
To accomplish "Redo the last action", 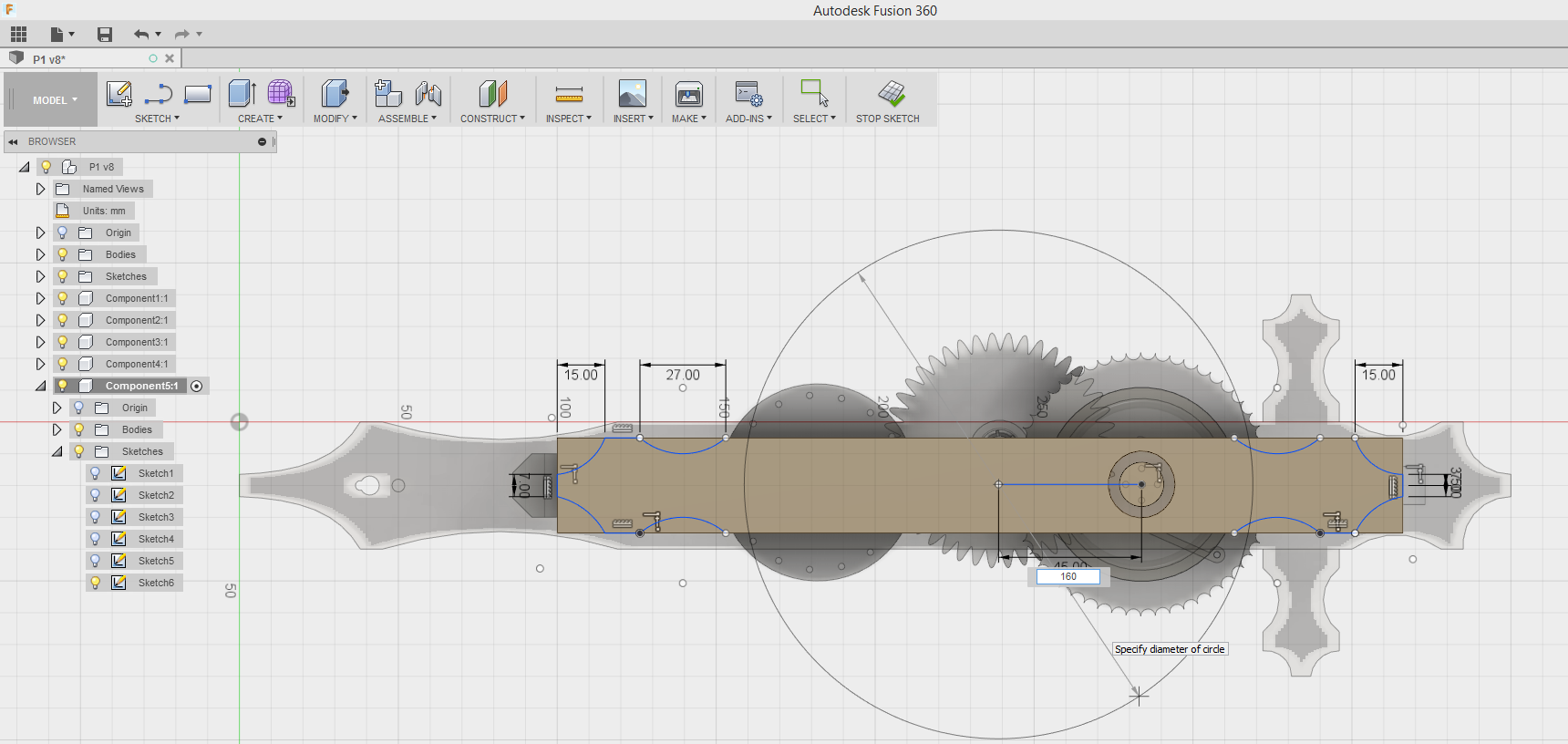I will coord(182,35).
